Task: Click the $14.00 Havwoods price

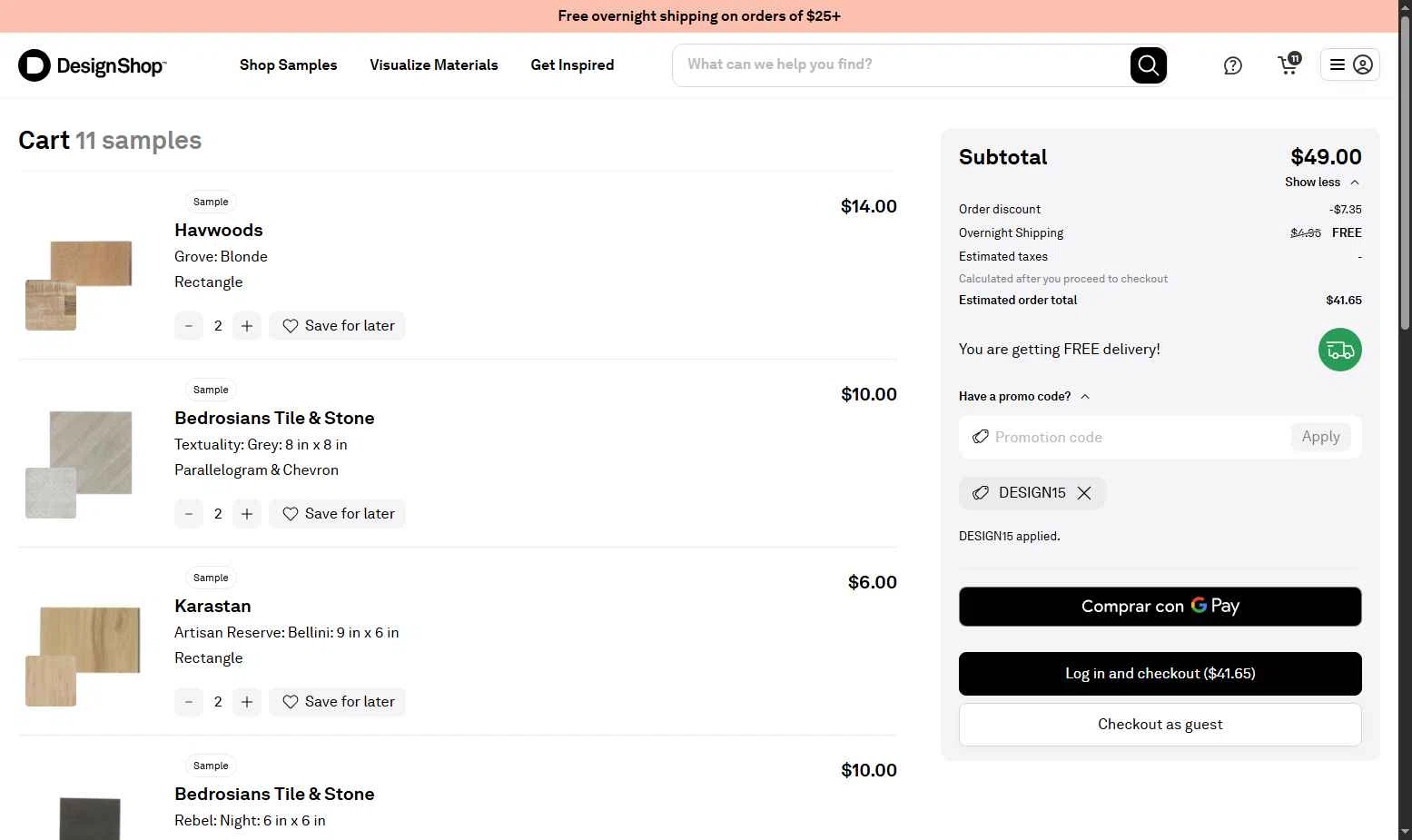Action: coord(869,206)
